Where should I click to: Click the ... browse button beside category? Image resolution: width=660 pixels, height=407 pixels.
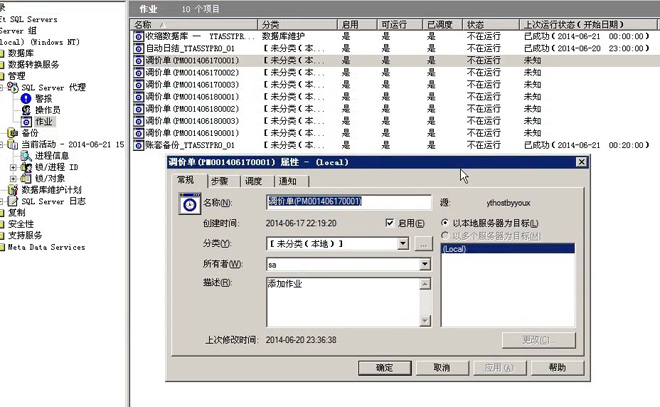[x=423, y=243]
